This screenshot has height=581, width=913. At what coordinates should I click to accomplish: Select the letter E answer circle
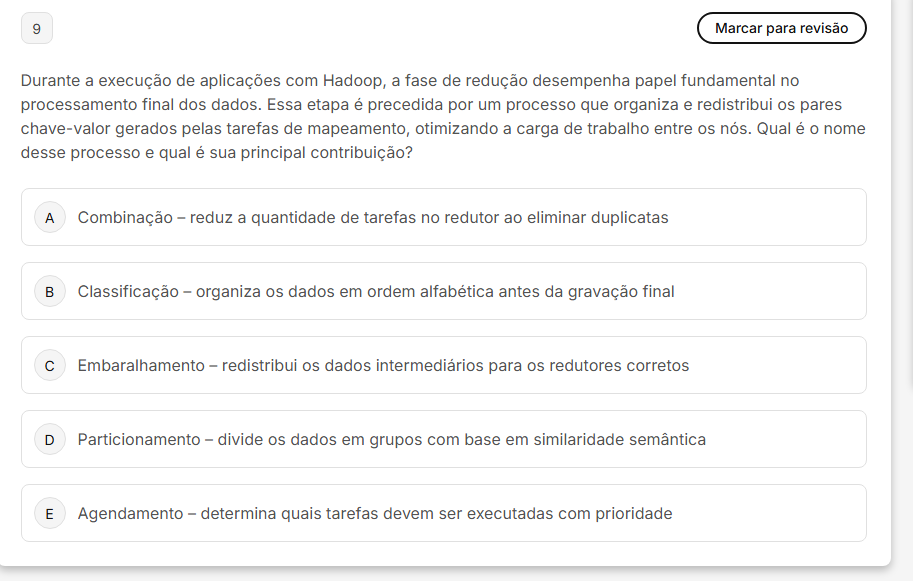50,513
